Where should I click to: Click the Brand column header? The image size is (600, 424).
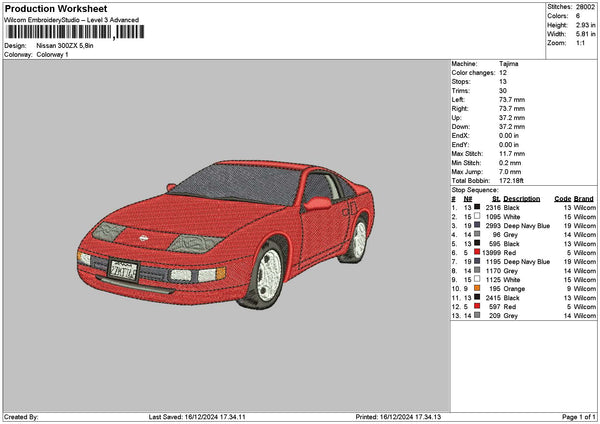coord(584,199)
